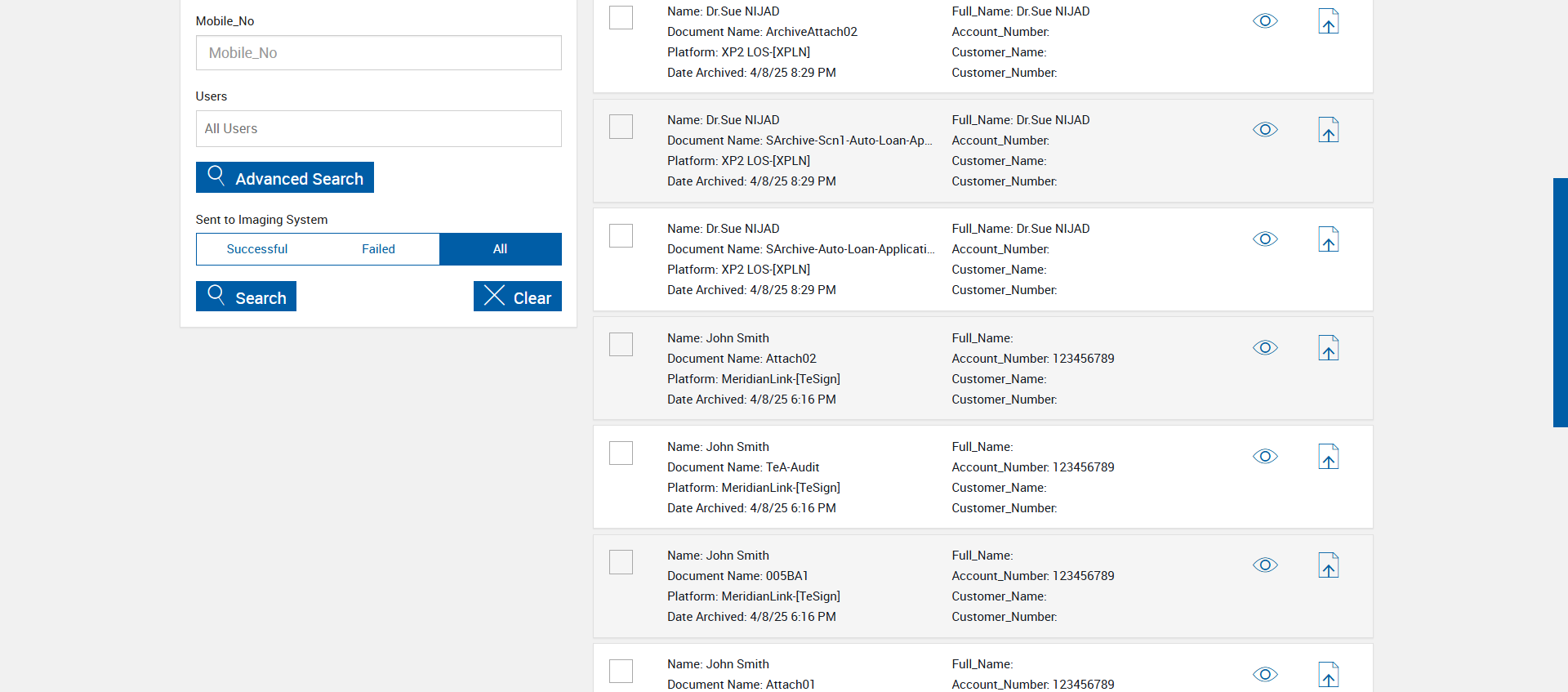1568x692 pixels.
Task: View the Attach02 document with eye icon
Action: pos(1265,348)
